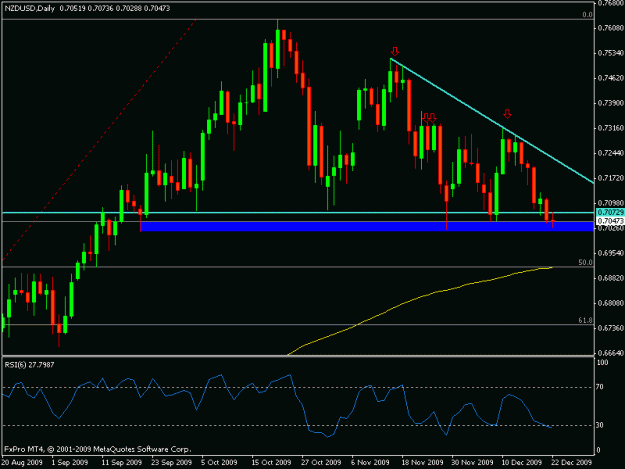Click the 11 Sep 2009 date label
Image resolution: width=625 pixels, height=469 pixels.
tap(122, 463)
